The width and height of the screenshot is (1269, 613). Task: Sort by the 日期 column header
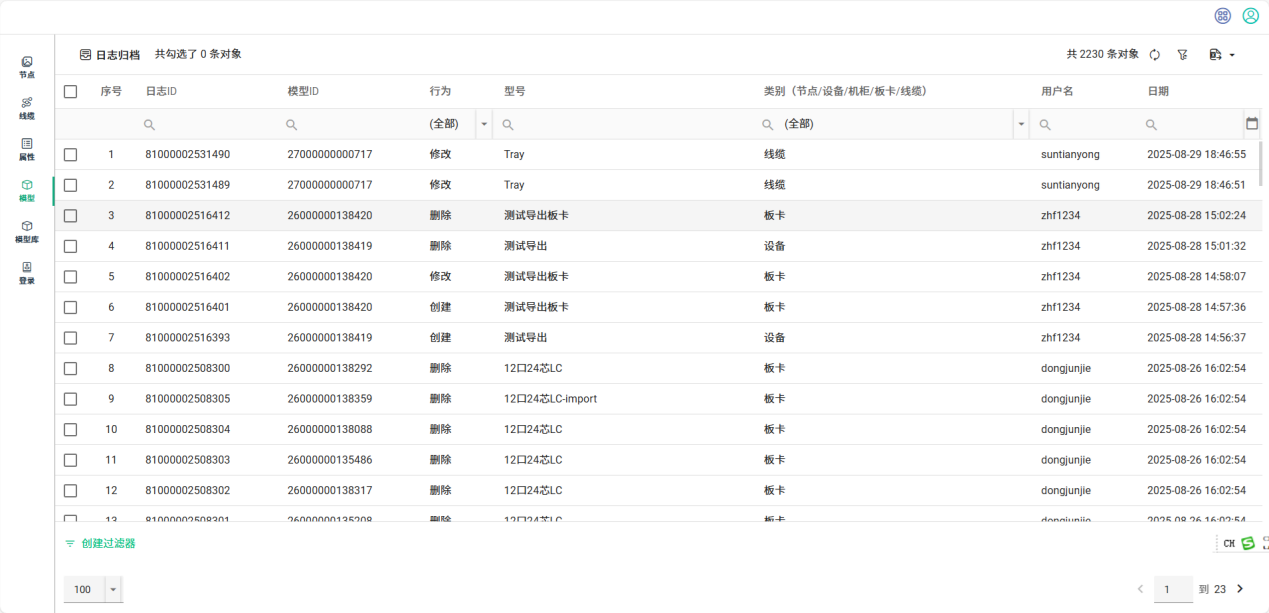1158,91
